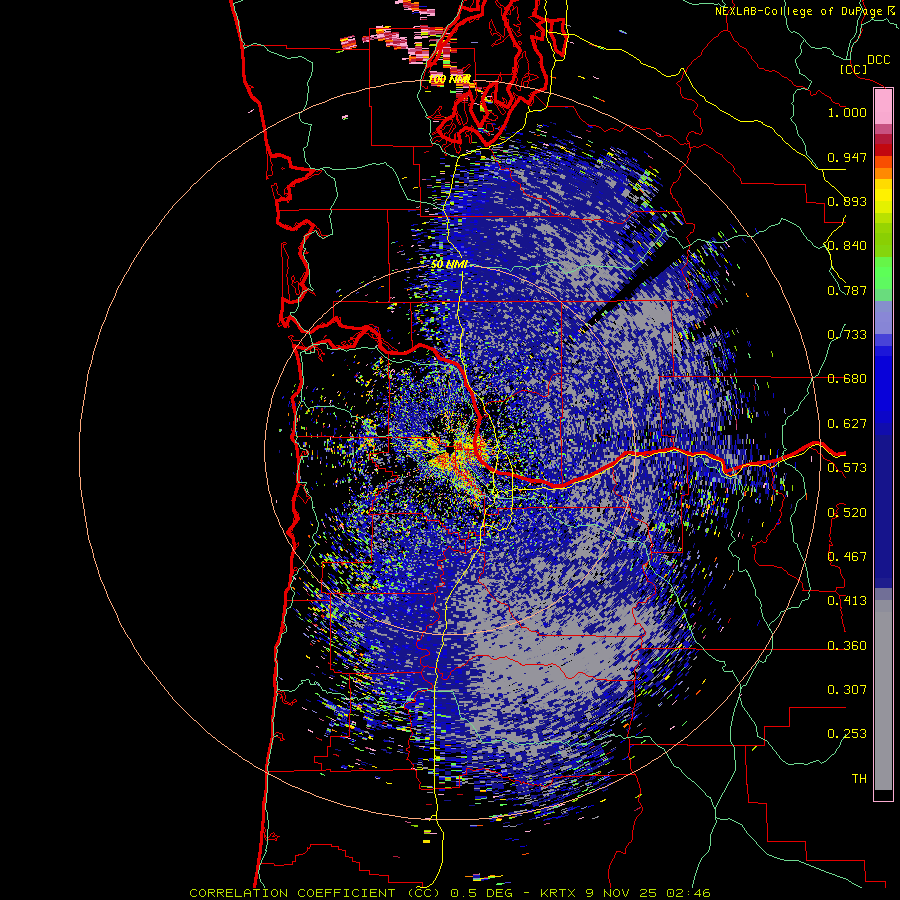Select the 0.307 scale value
Image resolution: width=900 pixels, height=900 pixels.
[x=847, y=690]
